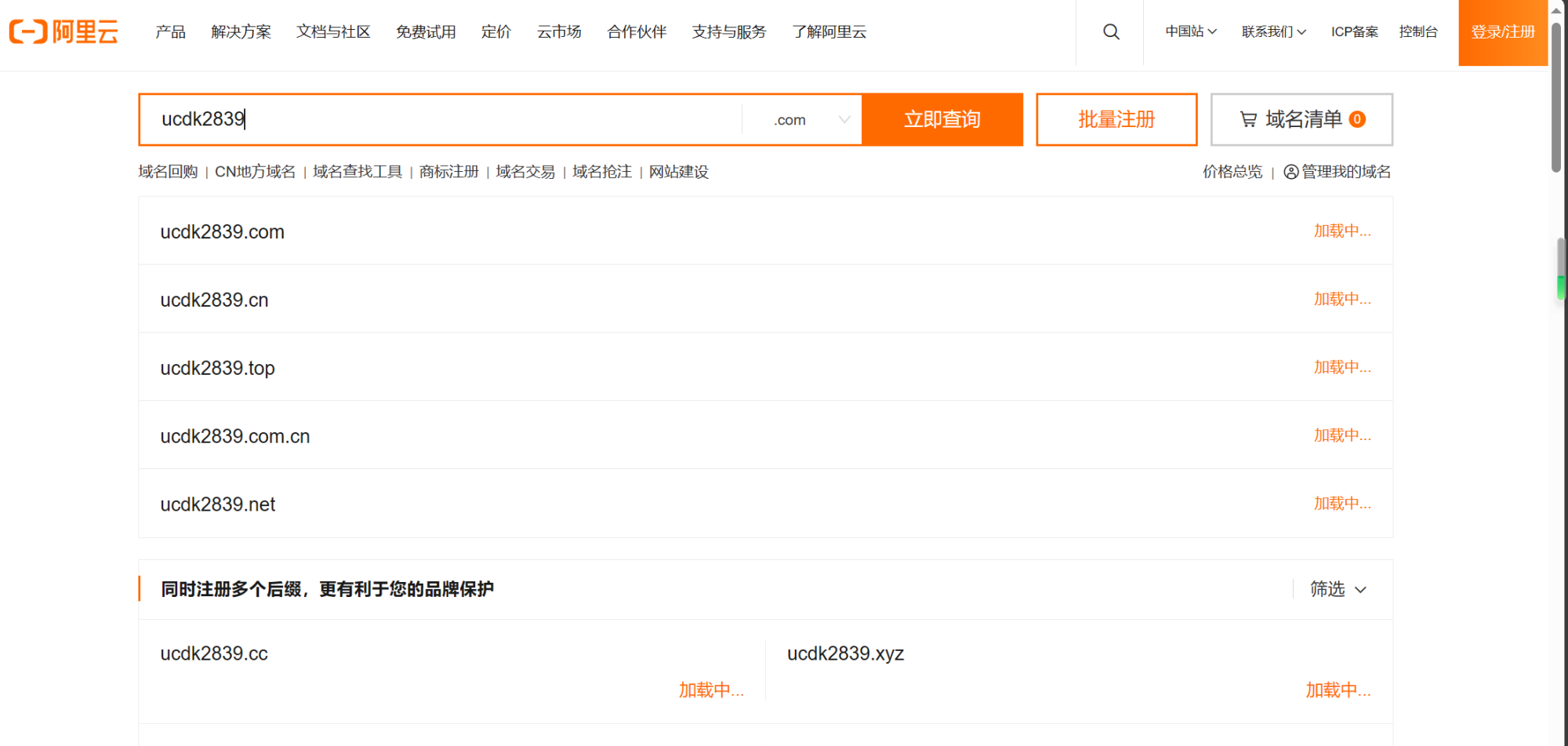Screen dimensions: 1568x746
Task: Click inside the domain search input field
Action: (439, 119)
